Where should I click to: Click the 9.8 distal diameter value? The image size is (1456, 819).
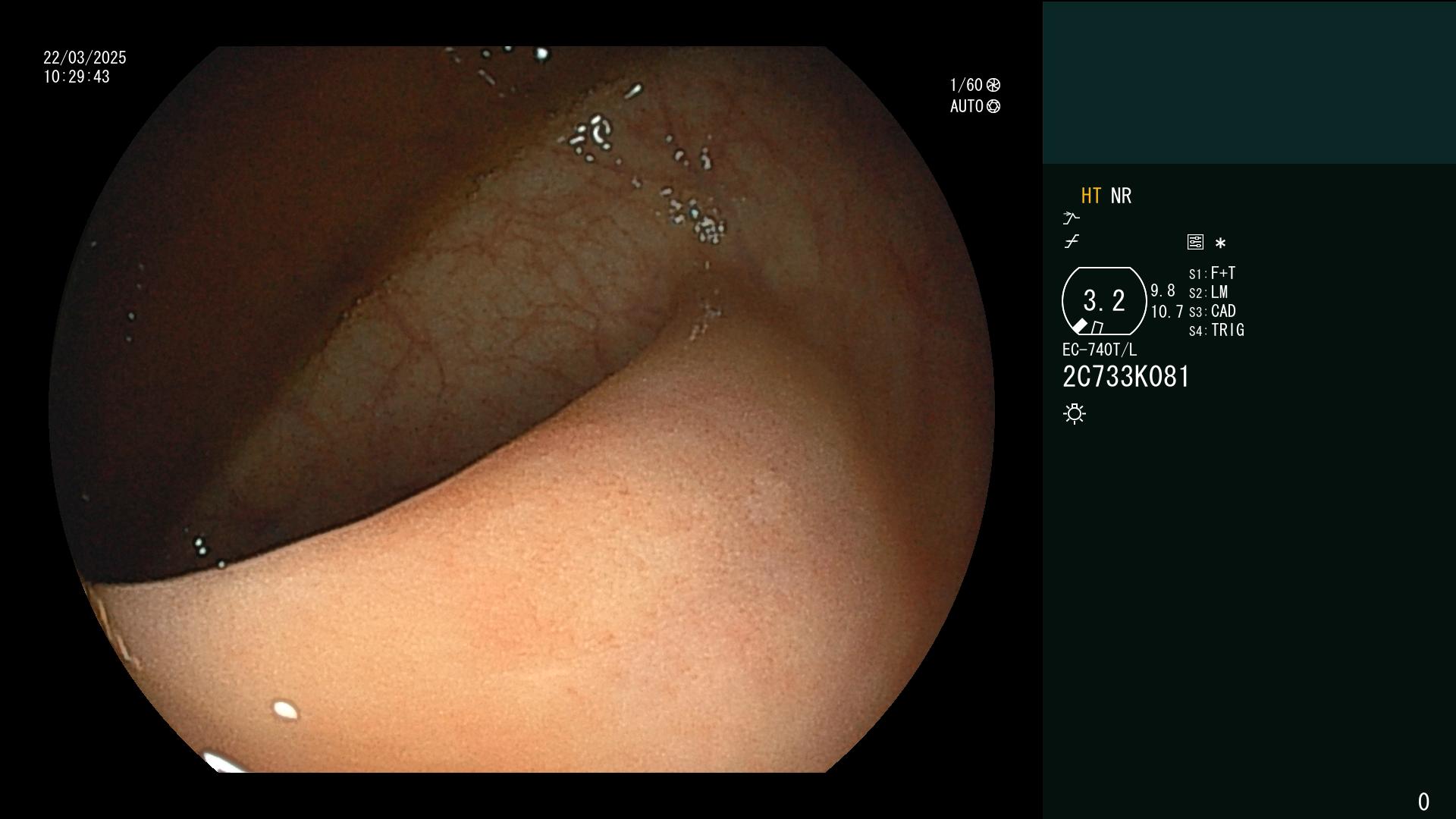[1163, 290]
